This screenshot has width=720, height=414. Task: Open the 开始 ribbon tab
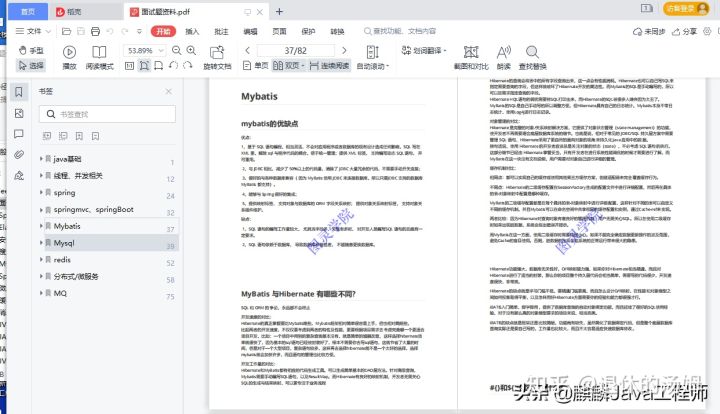tap(163, 31)
